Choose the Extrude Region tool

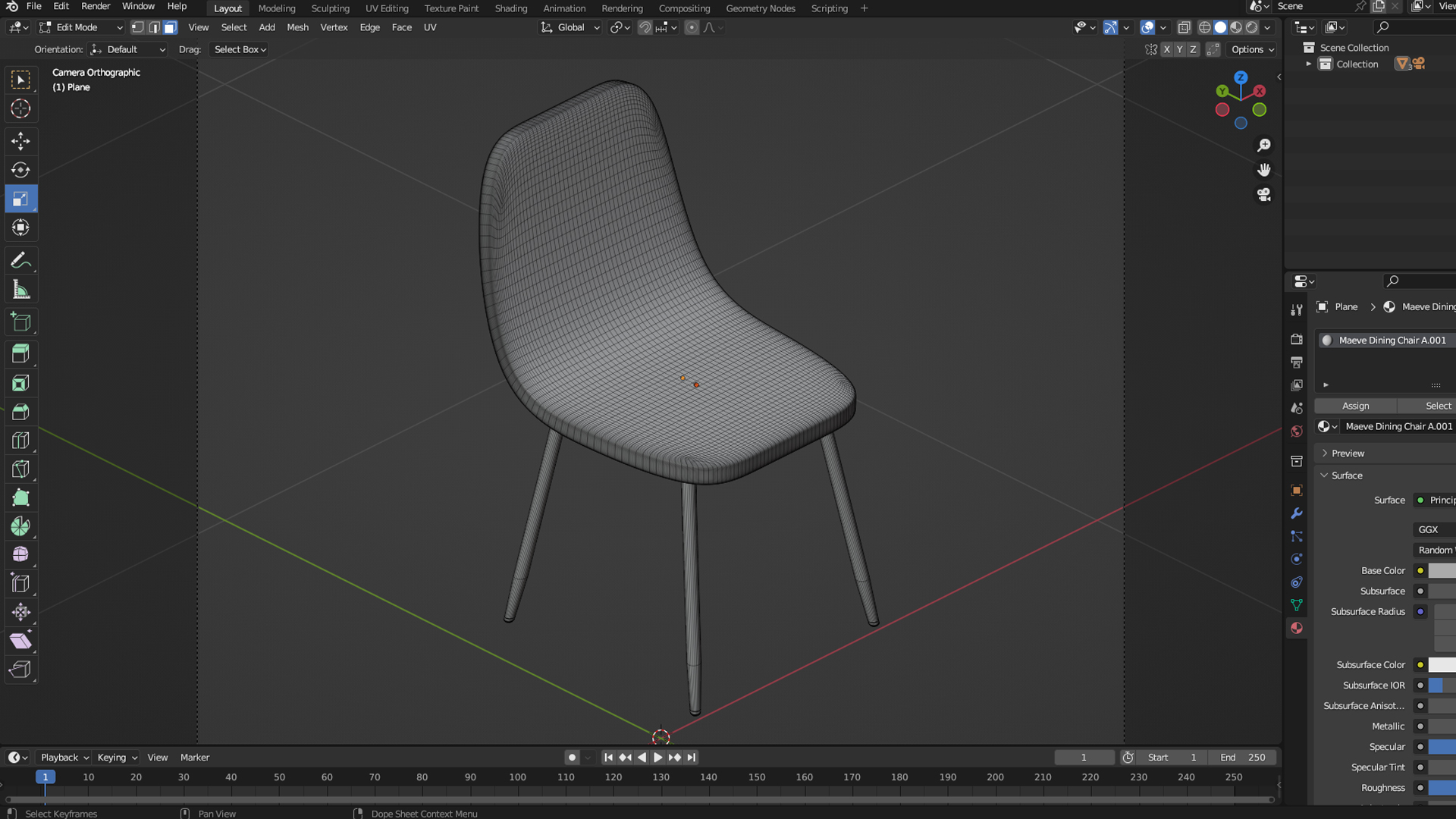[20, 353]
